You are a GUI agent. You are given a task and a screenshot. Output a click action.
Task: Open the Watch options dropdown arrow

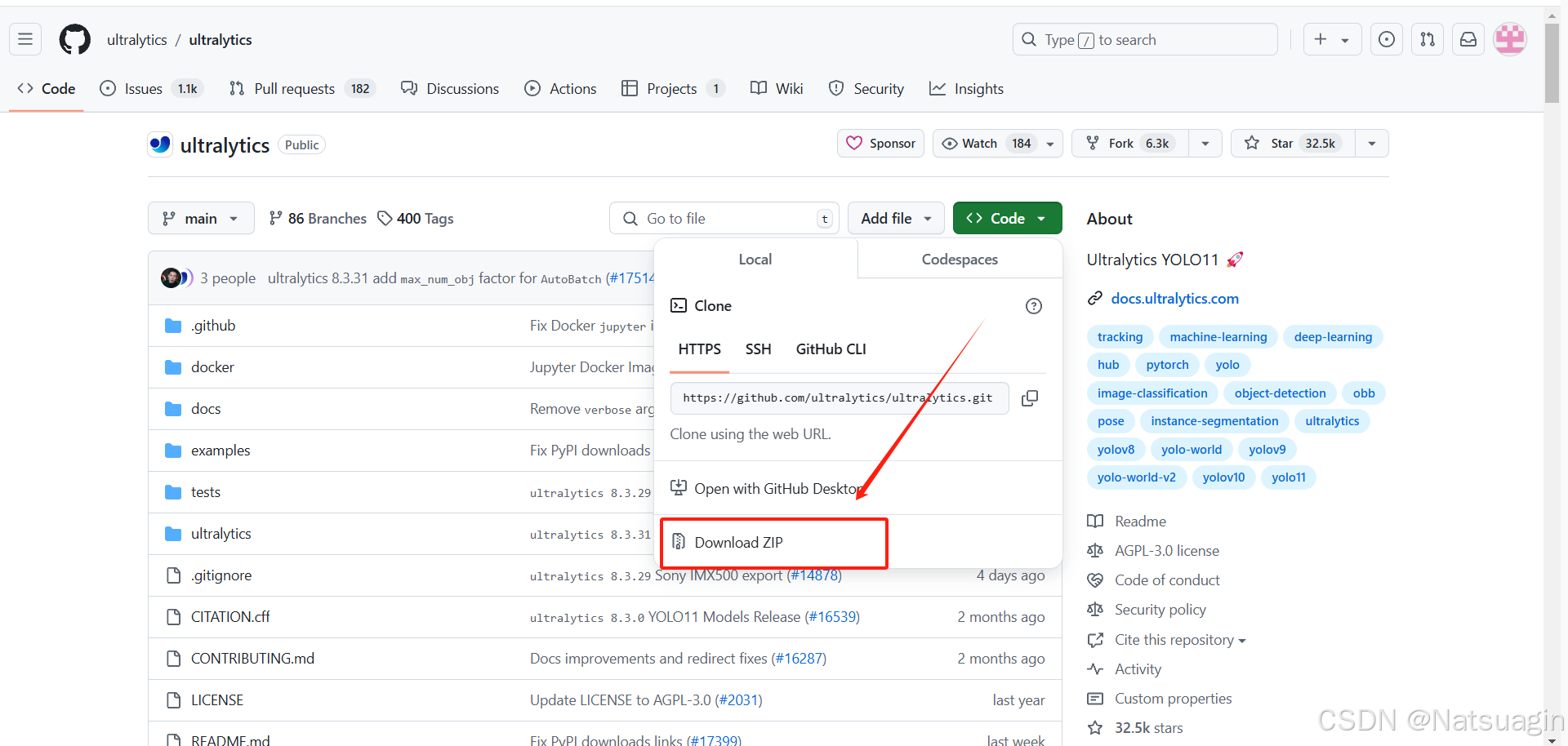tap(1050, 144)
